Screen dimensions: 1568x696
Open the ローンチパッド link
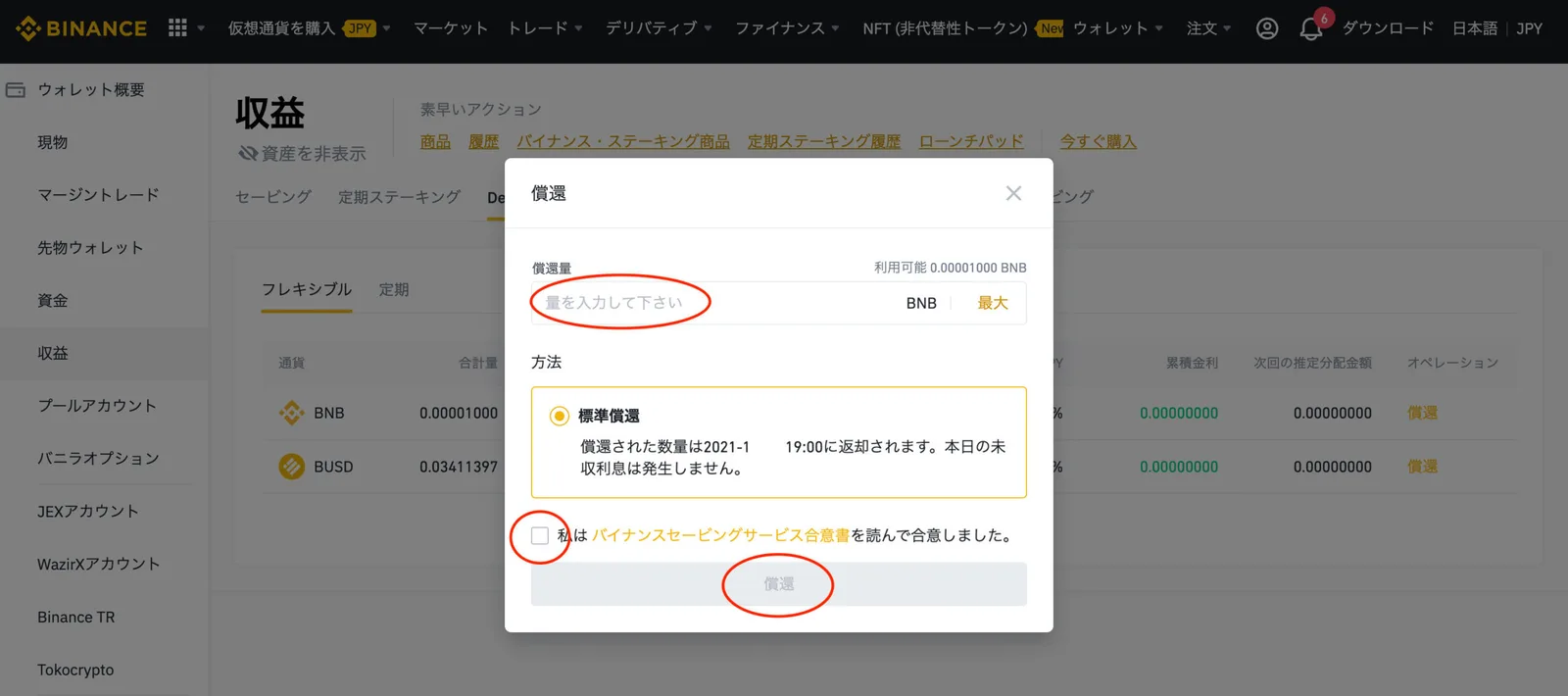point(971,141)
